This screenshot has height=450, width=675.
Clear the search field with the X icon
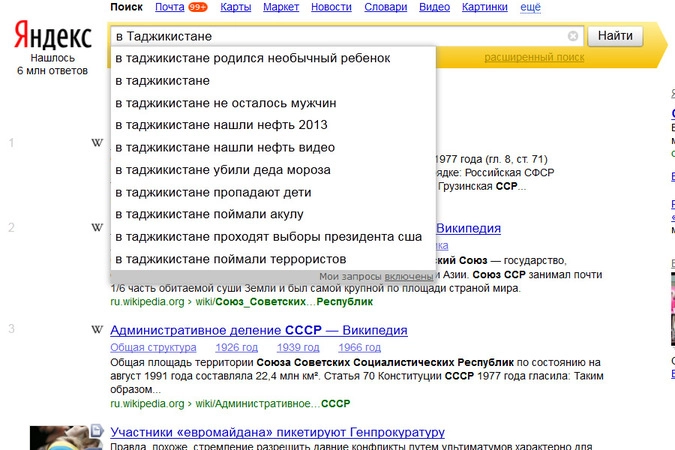[x=573, y=36]
